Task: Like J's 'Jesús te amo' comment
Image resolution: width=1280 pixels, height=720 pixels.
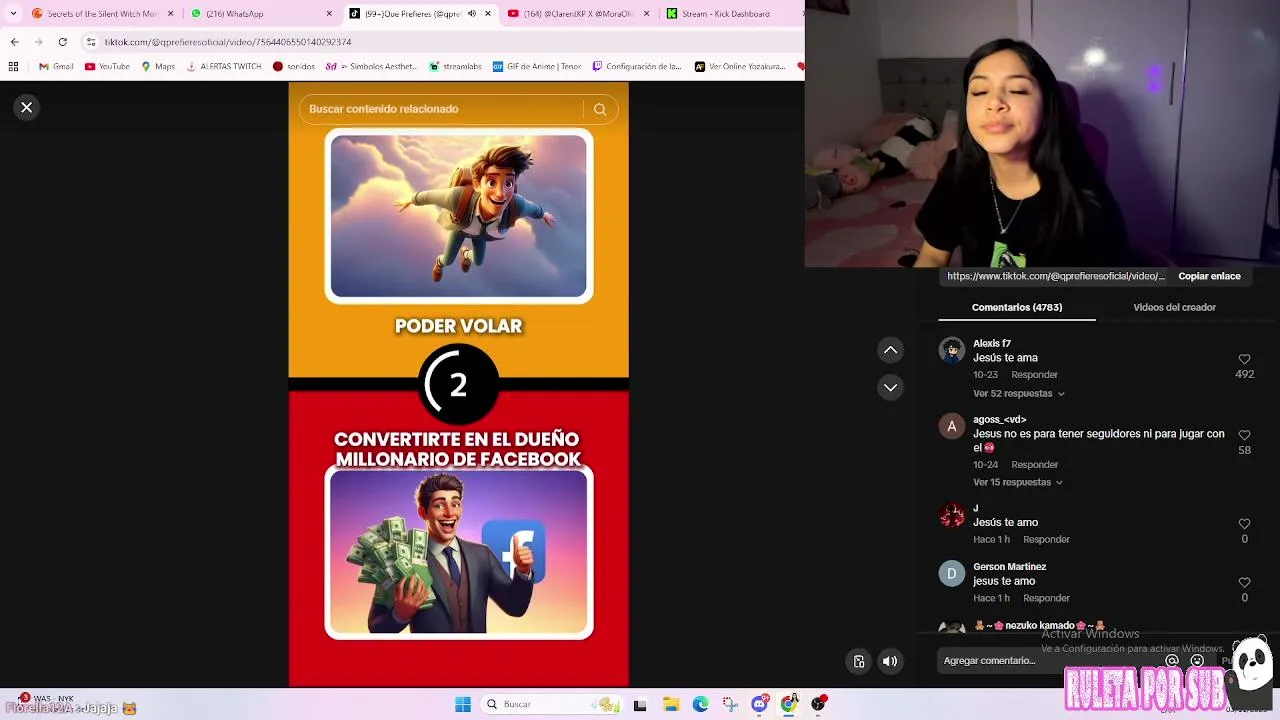Action: tap(1244, 524)
